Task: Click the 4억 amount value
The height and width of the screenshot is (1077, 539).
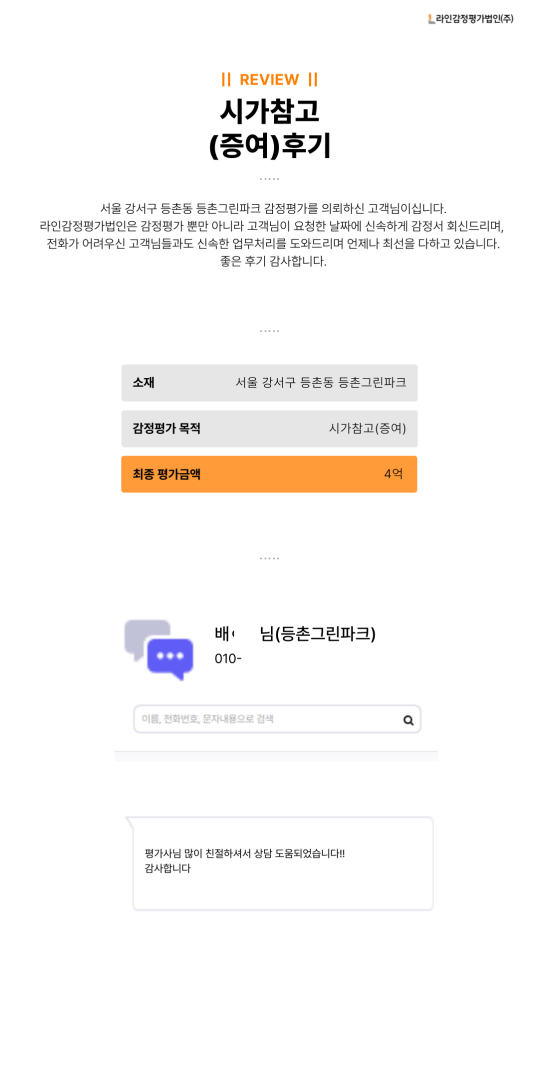Action: pyautogui.click(x=394, y=474)
